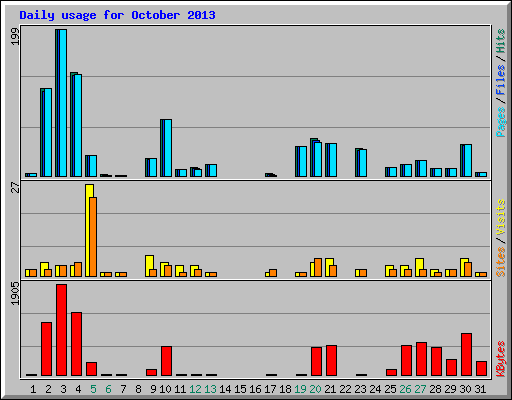Select the yellow visits bar for day 21
This screenshot has height=400, width=512.
(x=329, y=267)
